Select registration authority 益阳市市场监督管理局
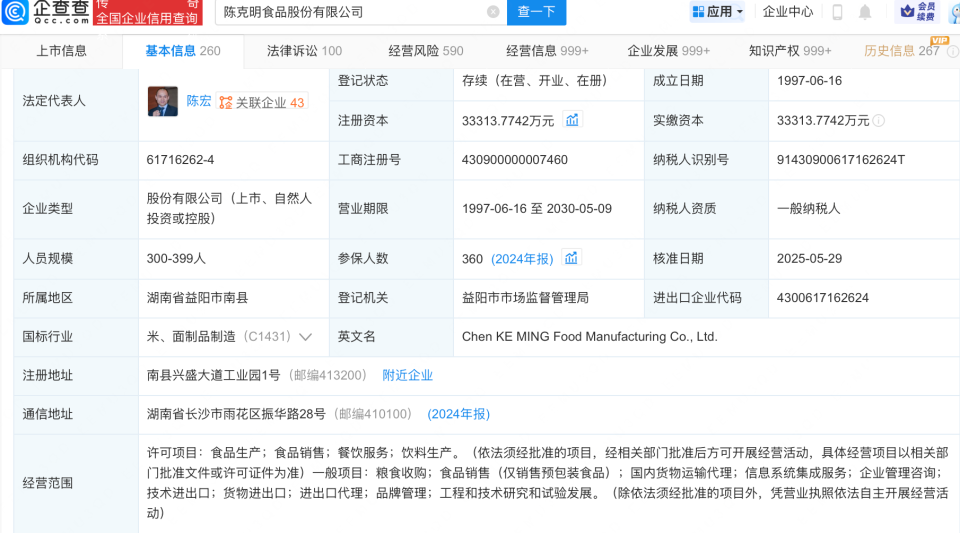The image size is (960, 533). (x=525, y=298)
